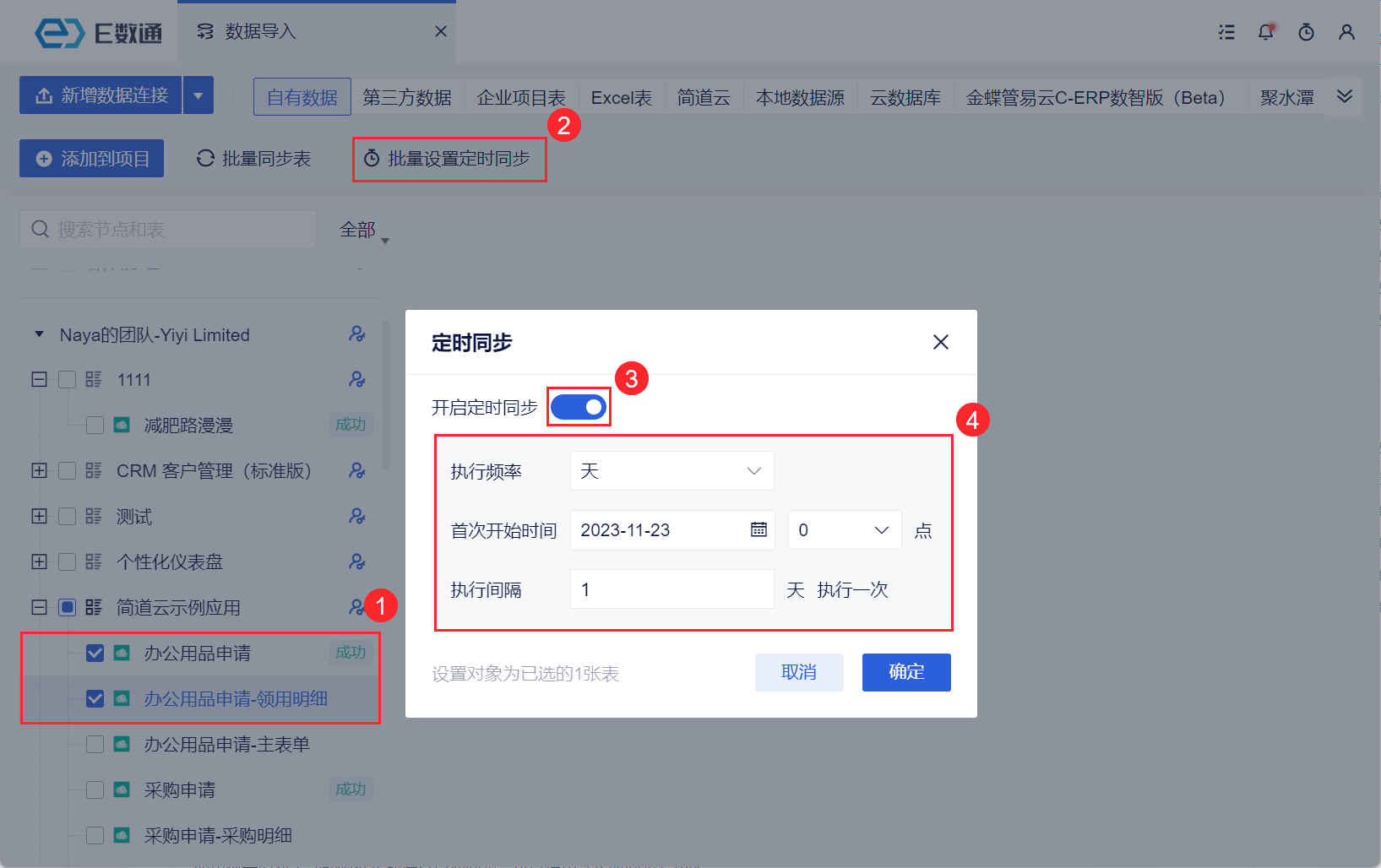This screenshot has height=868, width=1381.
Task: Click 取消 in the dialog
Action: click(x=799, y=672)
